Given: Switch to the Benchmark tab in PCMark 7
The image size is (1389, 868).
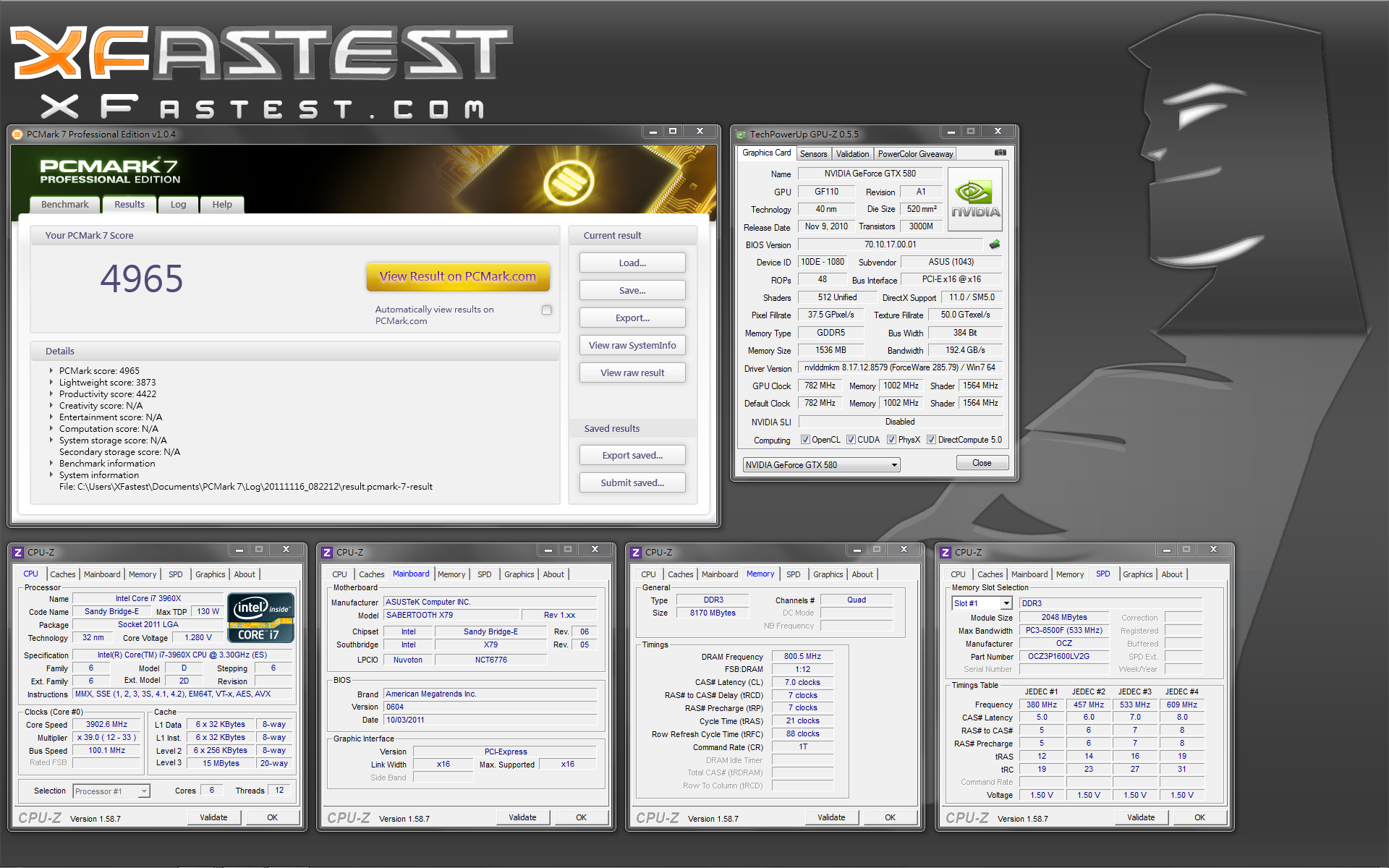Looking at the screenshot, I should [65, 205].
